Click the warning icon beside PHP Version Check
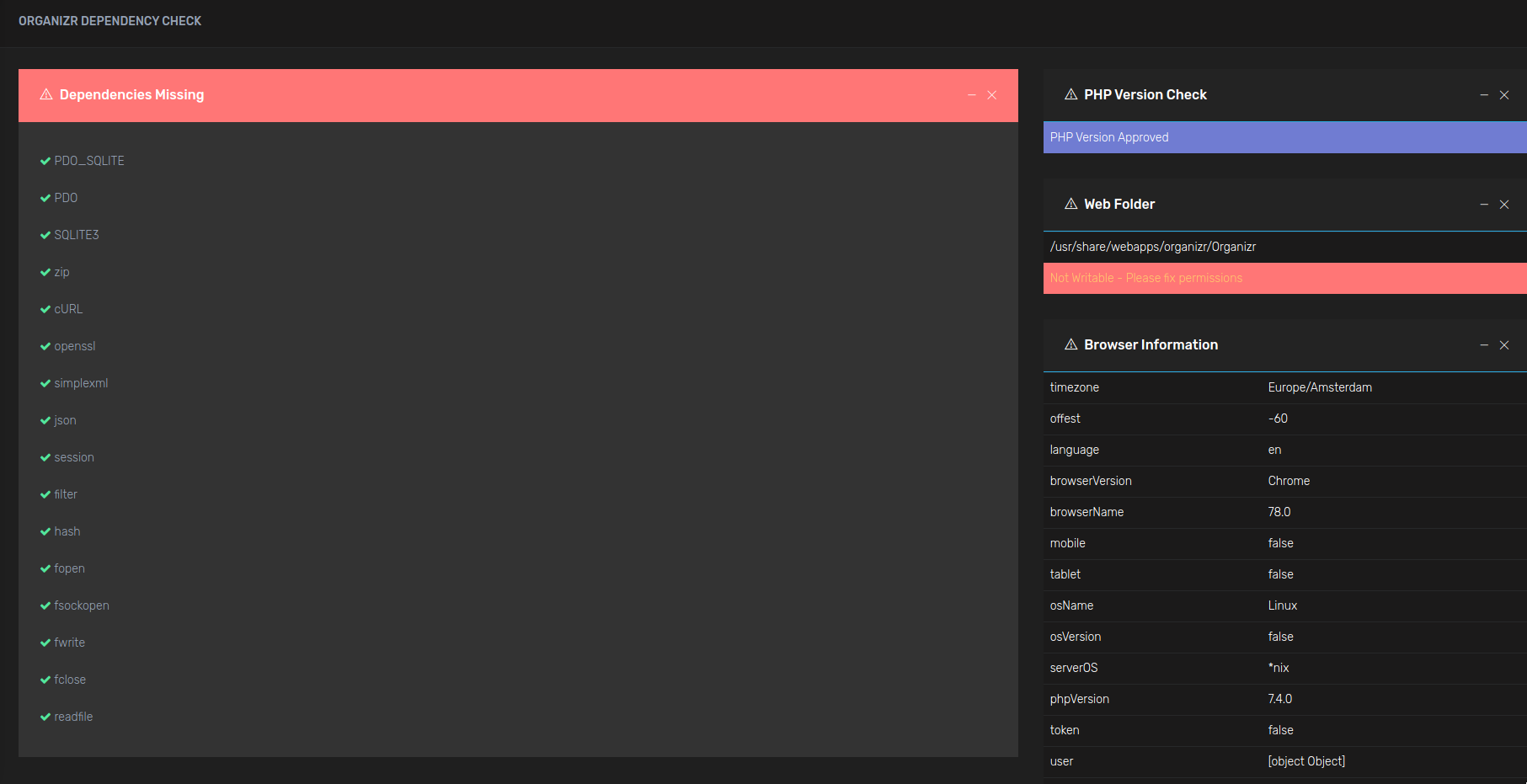This screenshot has width=1527, height=784. coord(1071,94)
